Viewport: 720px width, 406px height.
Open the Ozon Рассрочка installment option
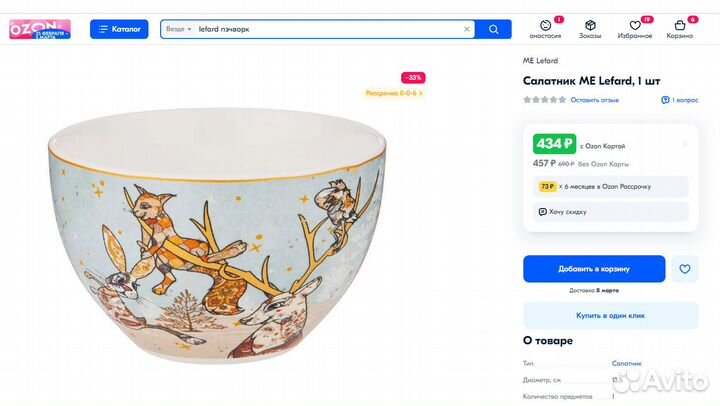click(x=606, y=186)
